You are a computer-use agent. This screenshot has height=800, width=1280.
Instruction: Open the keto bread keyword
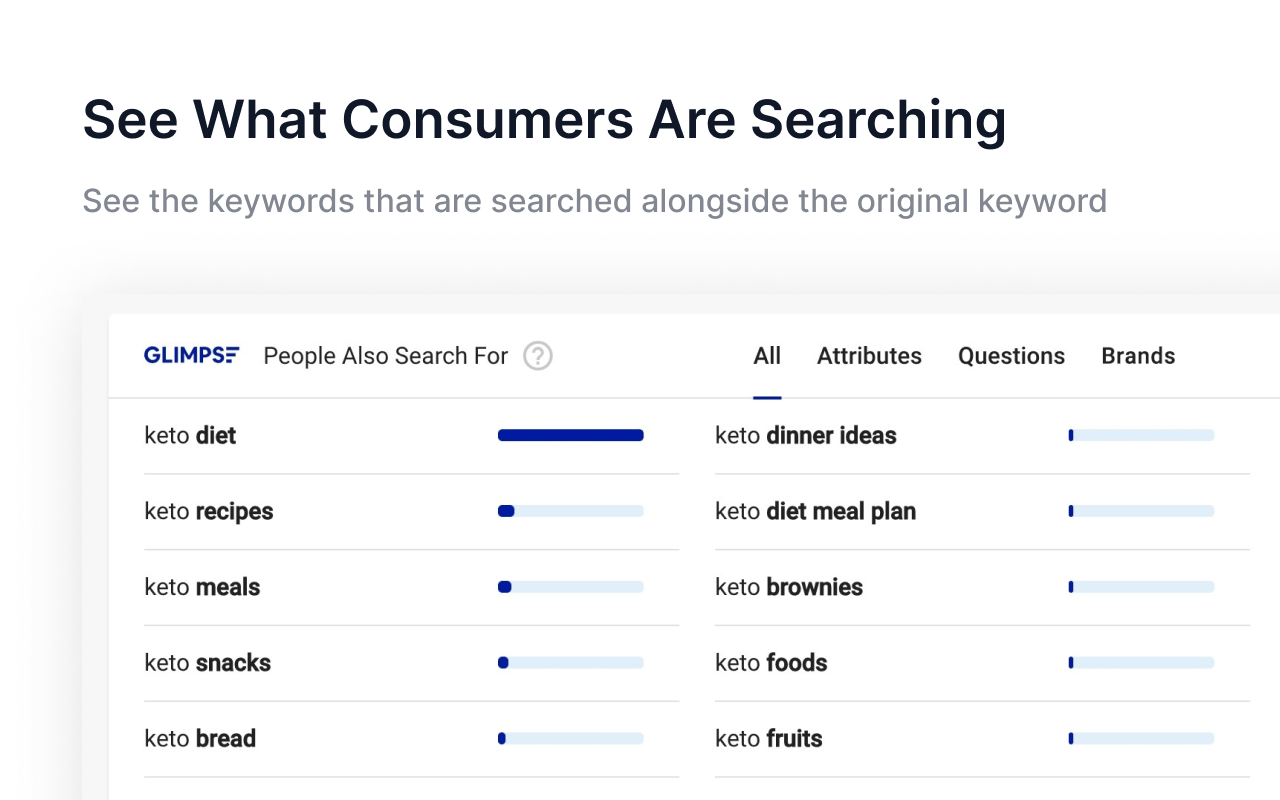click(200, 739)
